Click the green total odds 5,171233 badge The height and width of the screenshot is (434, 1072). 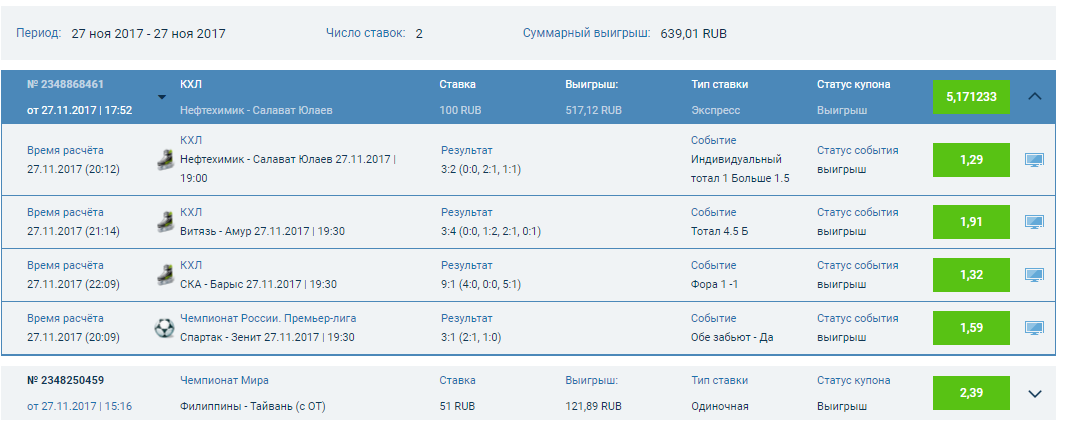[x=971, y=97]
